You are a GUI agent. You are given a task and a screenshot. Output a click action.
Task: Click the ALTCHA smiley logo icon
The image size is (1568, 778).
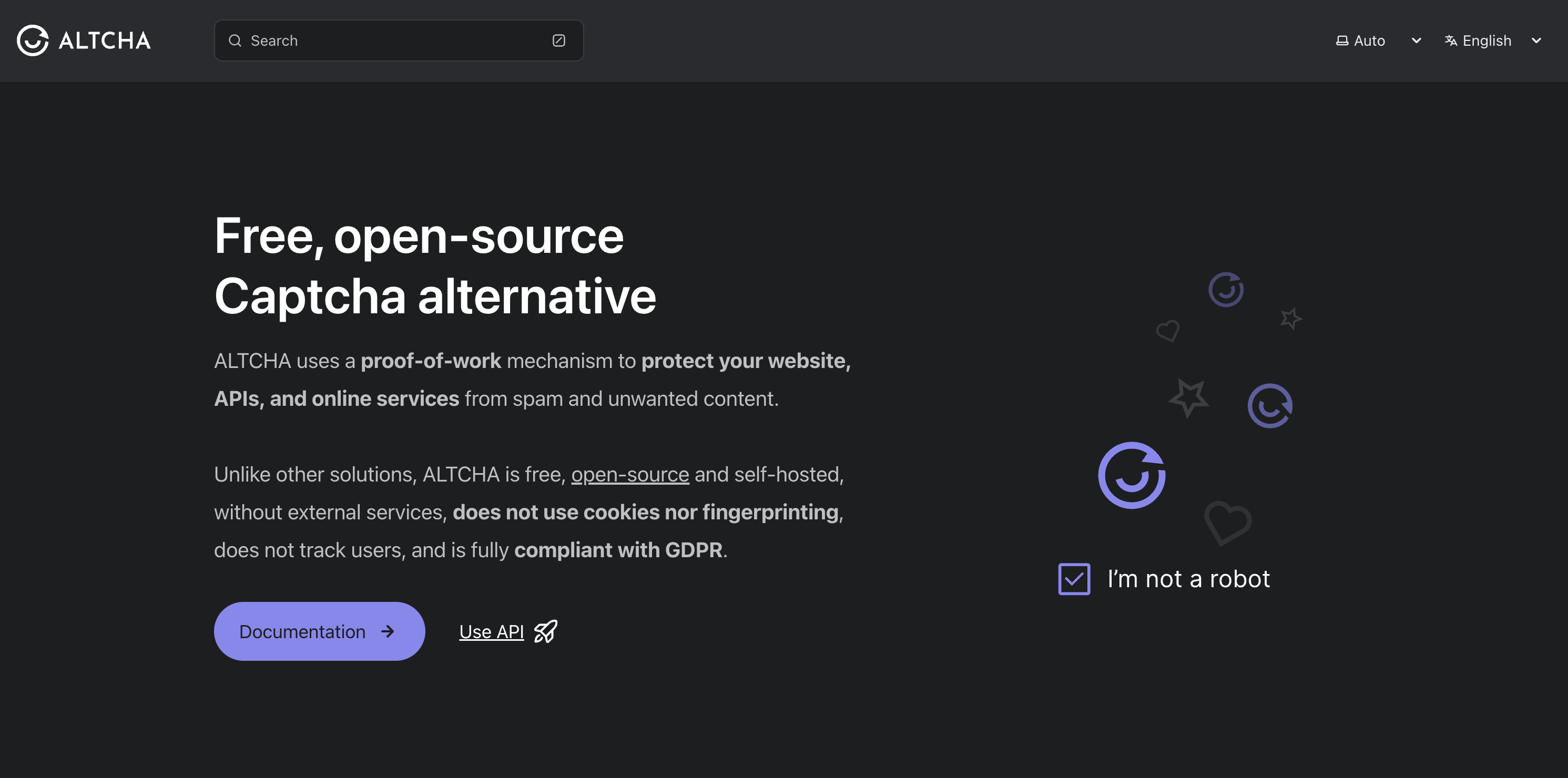pyautogui.click(x=32, y=40)
